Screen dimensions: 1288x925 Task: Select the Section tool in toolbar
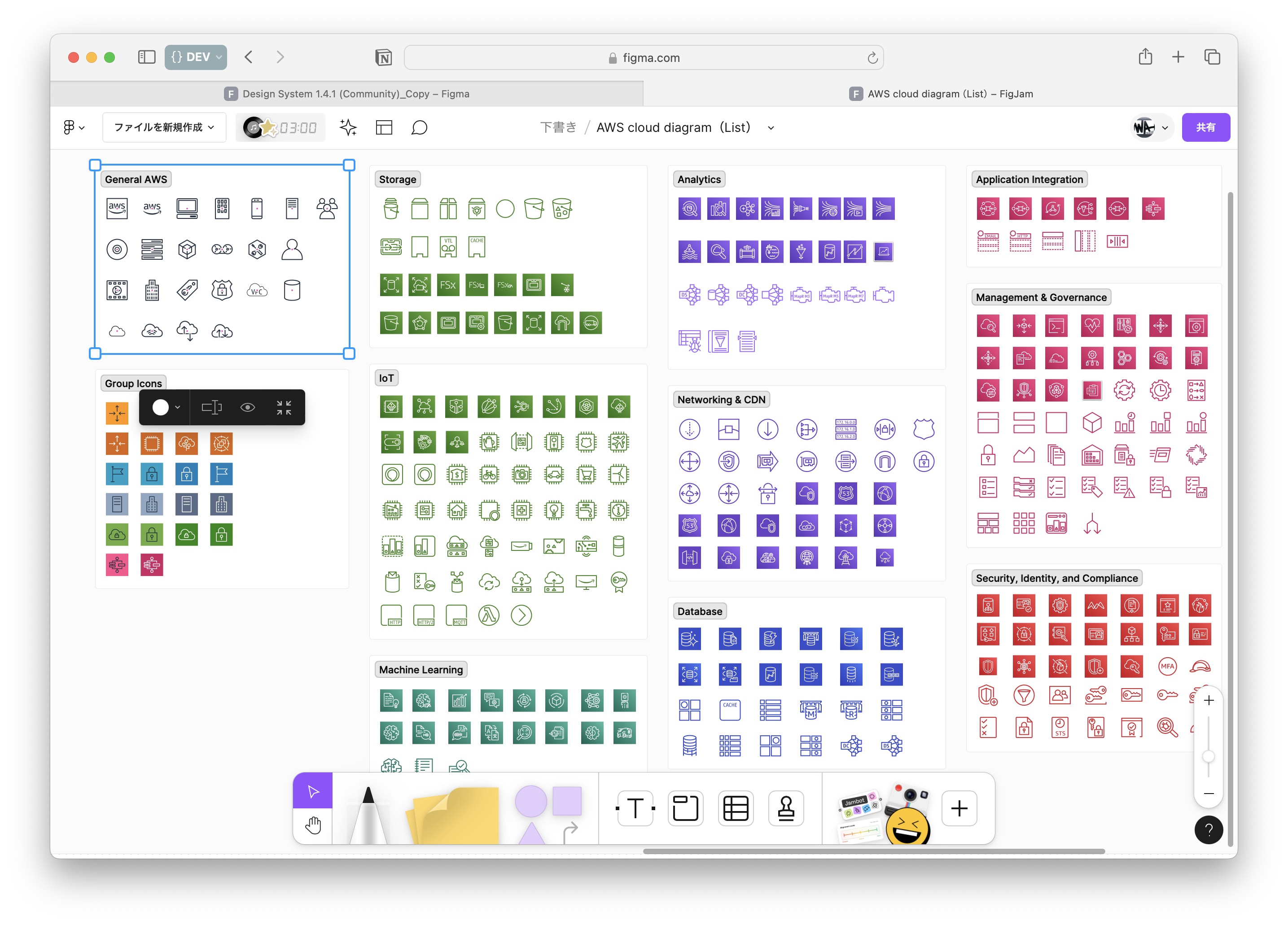tap(685, 808)
